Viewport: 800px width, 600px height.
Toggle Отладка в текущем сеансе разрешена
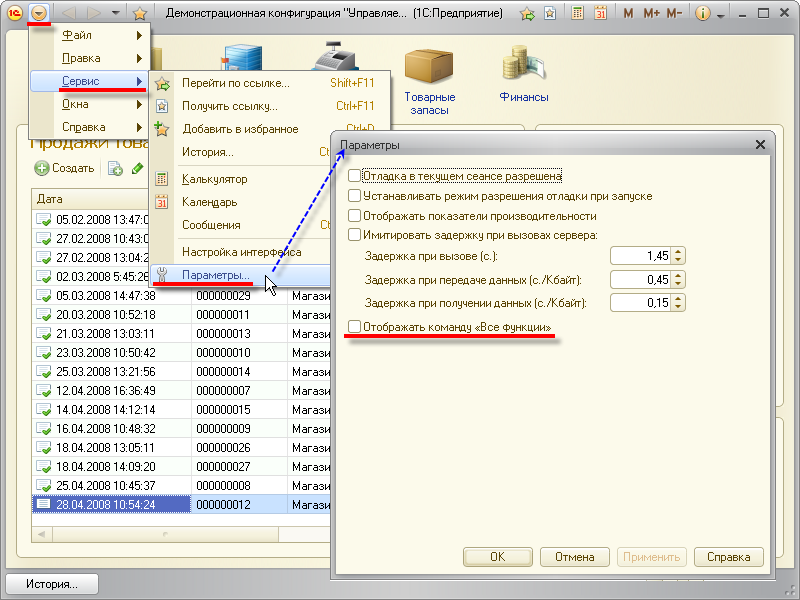tap(354, 176)
